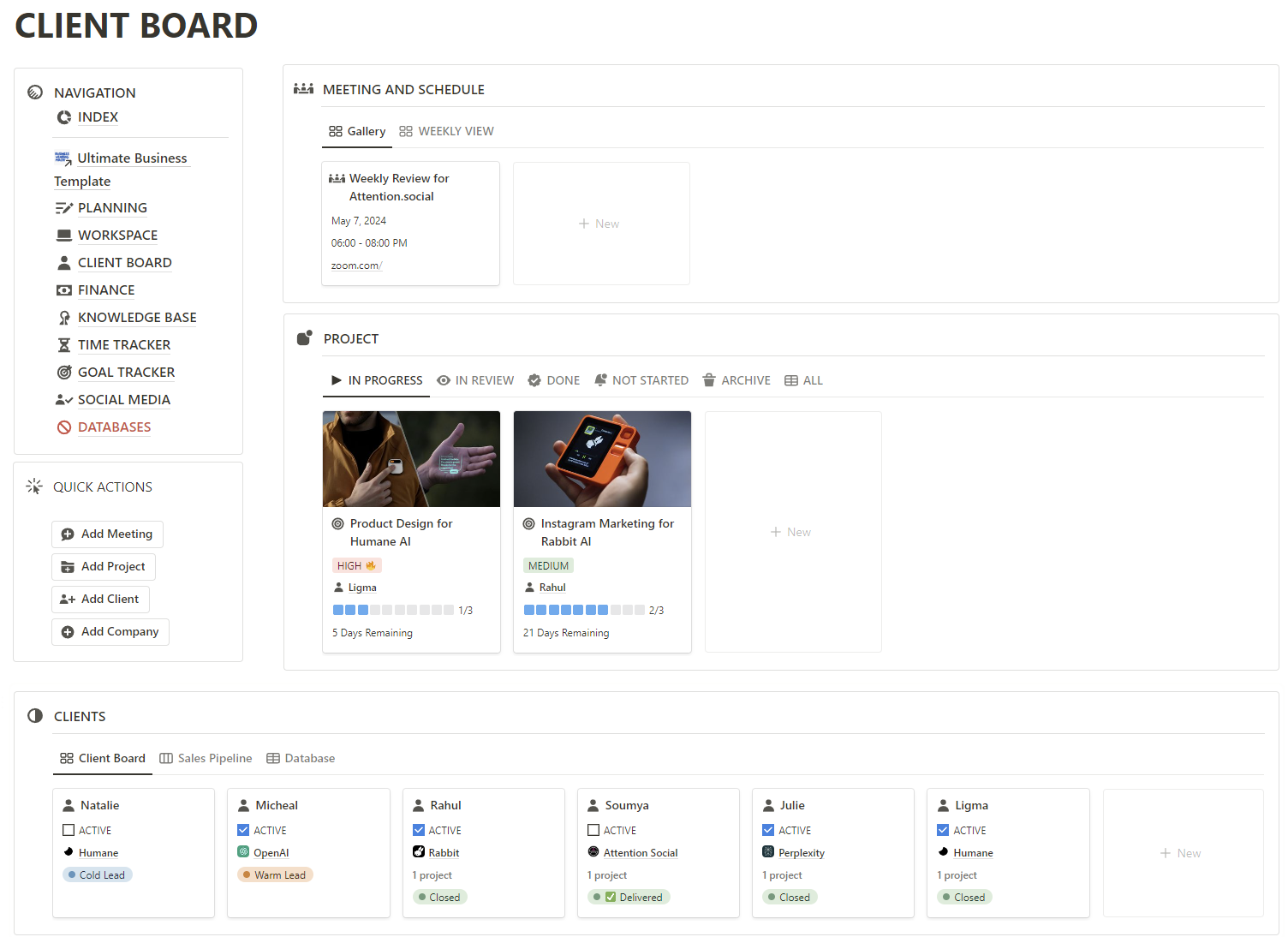
Task: Click the Ultimate Business Template page icon
Action: tap(63, 158)
